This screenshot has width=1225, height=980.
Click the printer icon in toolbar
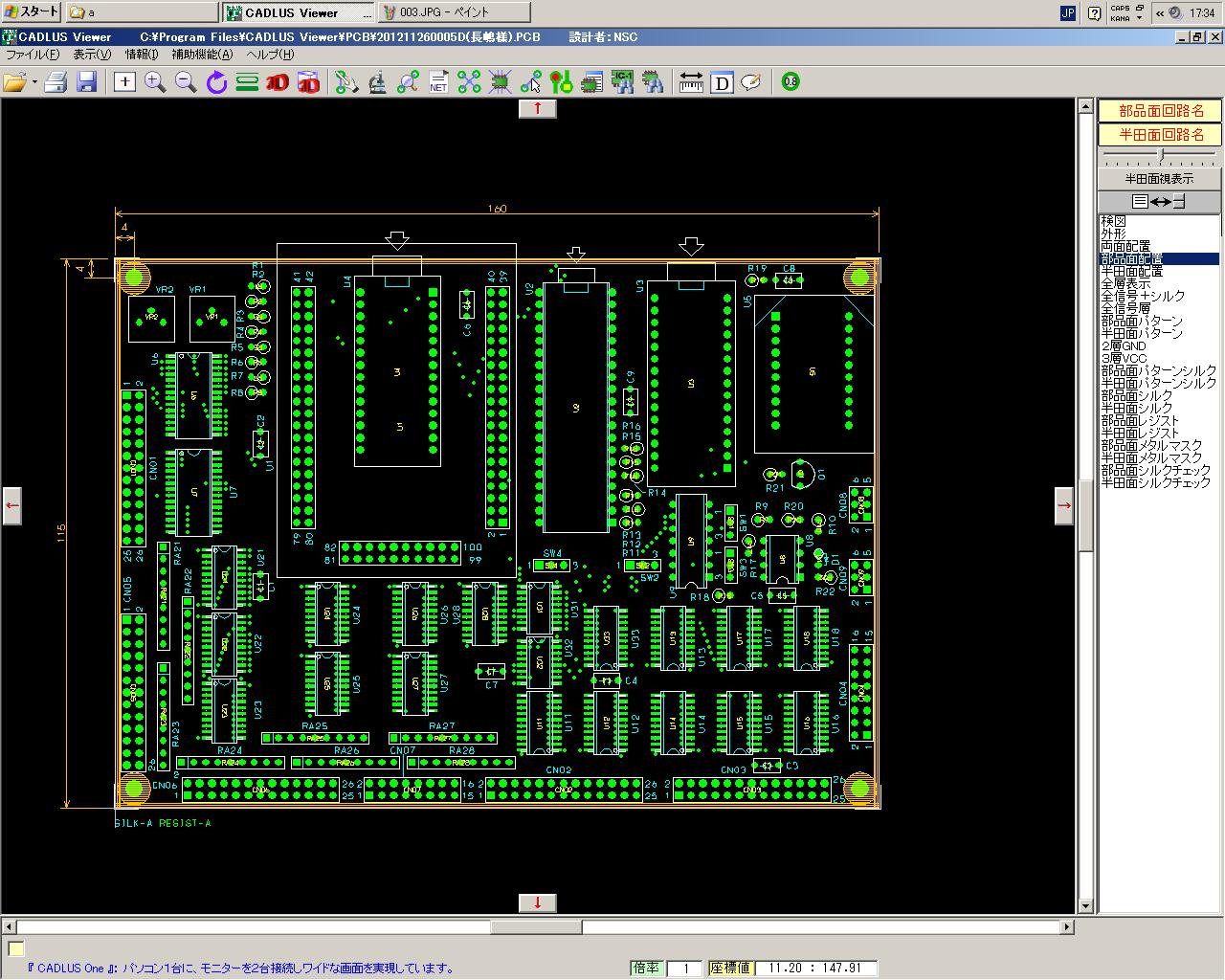tap(56, 82)
